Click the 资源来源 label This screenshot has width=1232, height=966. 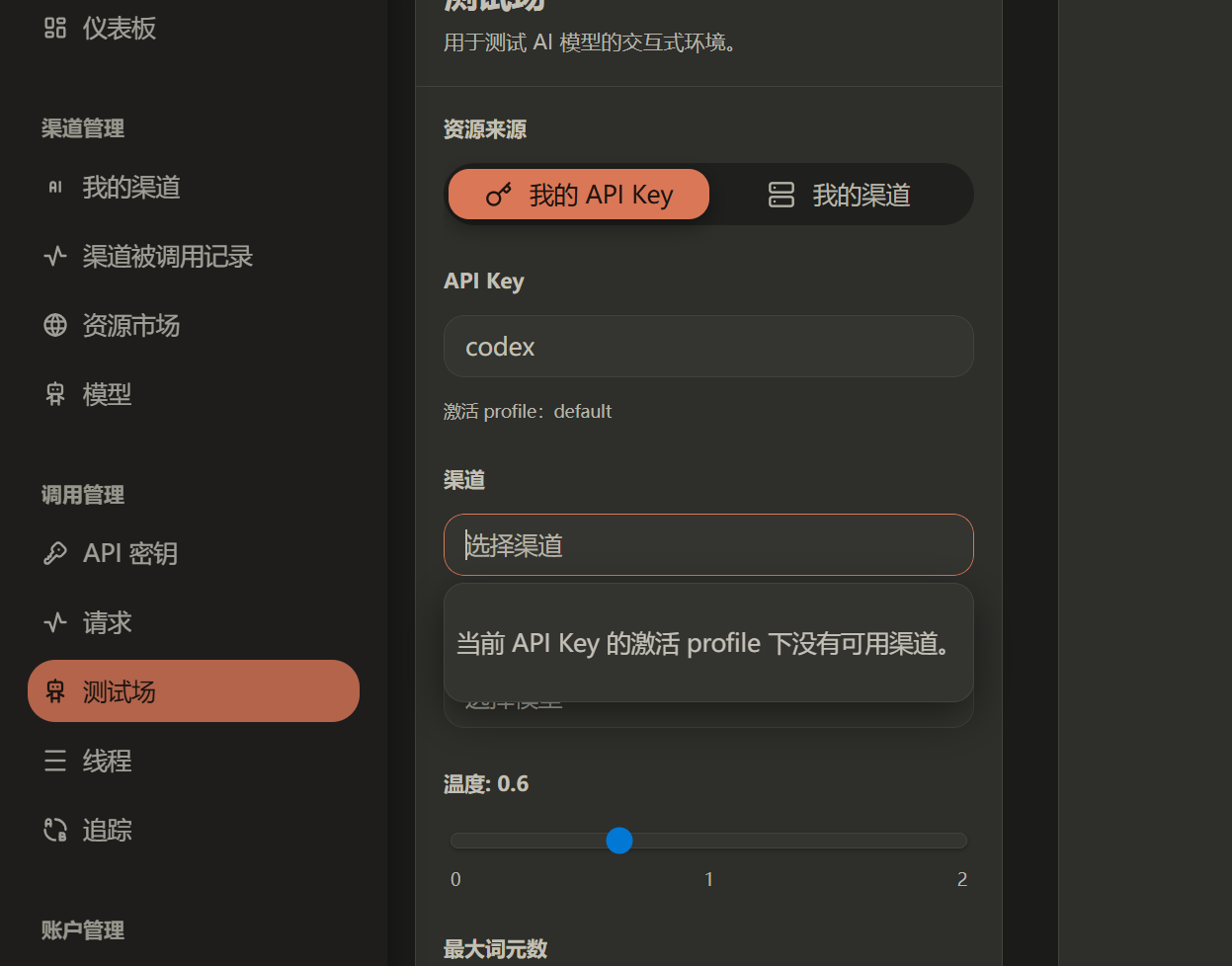pos(485,129)
